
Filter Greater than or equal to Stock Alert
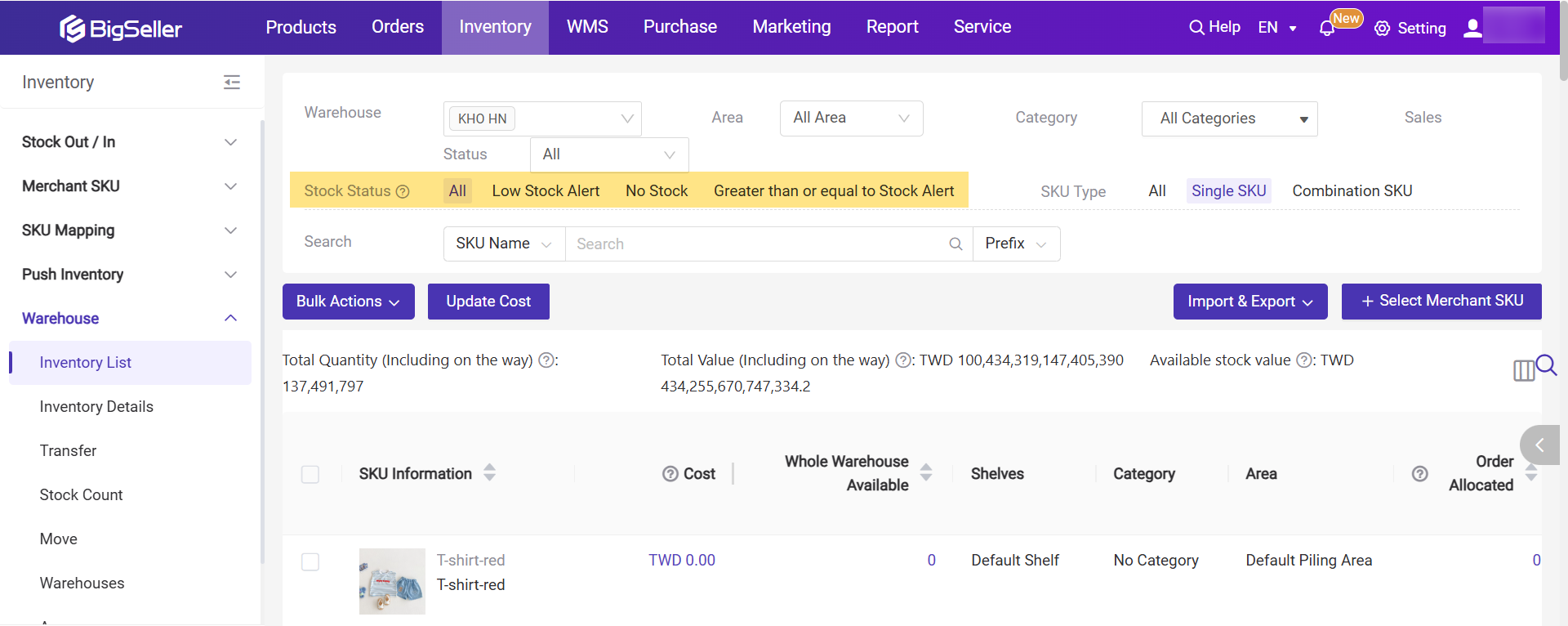(x=834, y=191)
